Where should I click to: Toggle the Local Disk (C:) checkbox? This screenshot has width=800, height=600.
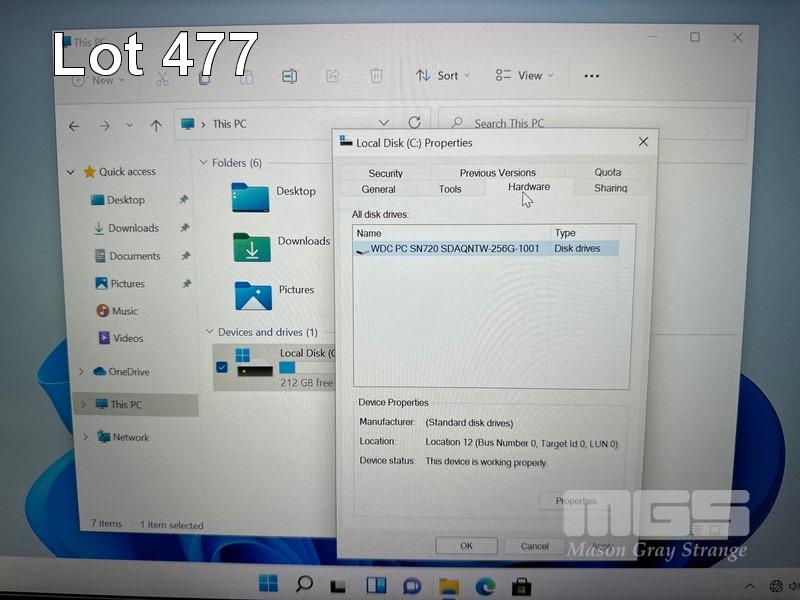(222, 367)
